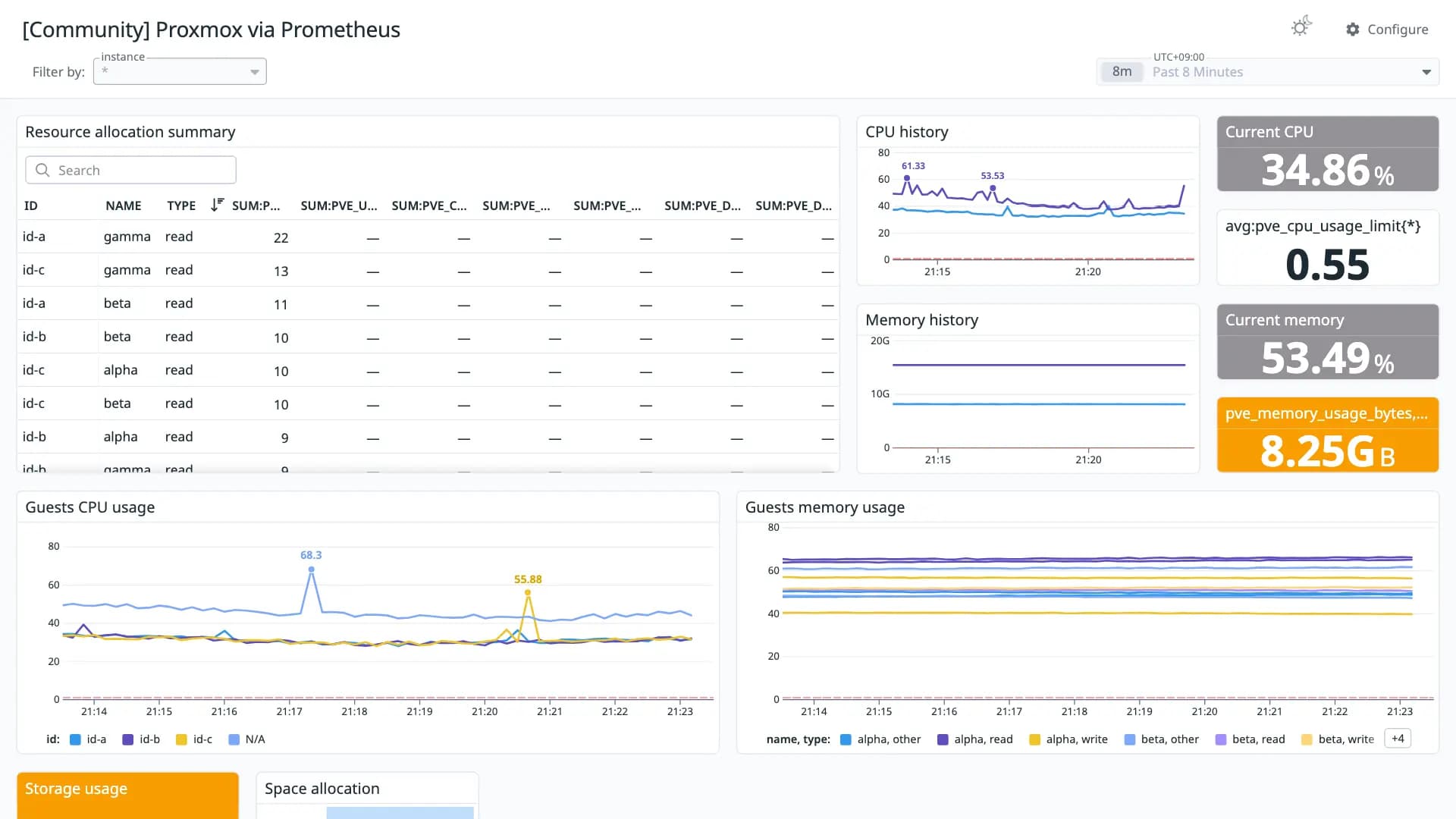Open the Storage usage widget title

coord(76,789)
